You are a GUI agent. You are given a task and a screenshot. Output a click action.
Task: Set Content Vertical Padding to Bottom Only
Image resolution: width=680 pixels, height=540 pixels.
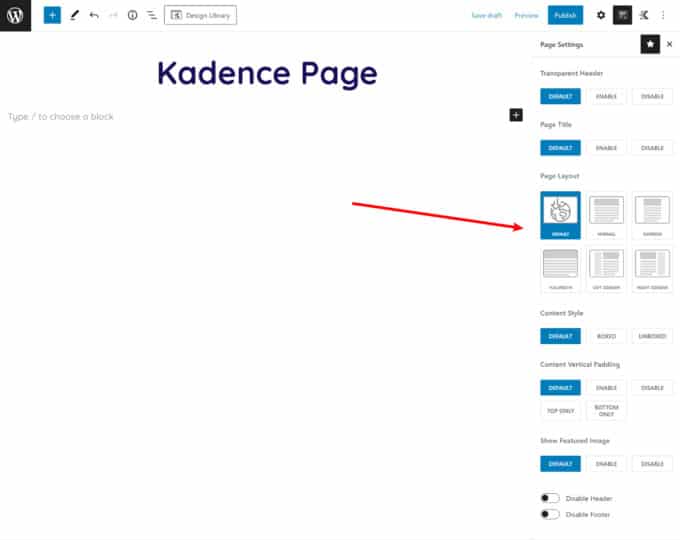coord(606,411)
